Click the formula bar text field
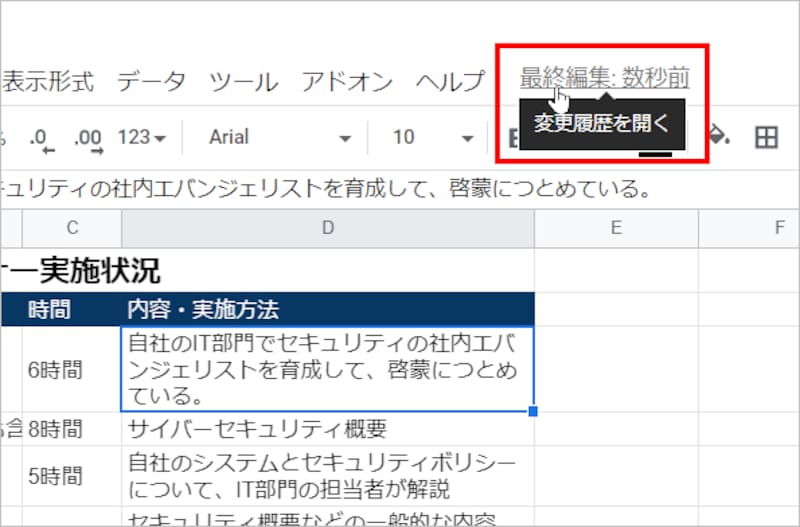 coord(400,189)
